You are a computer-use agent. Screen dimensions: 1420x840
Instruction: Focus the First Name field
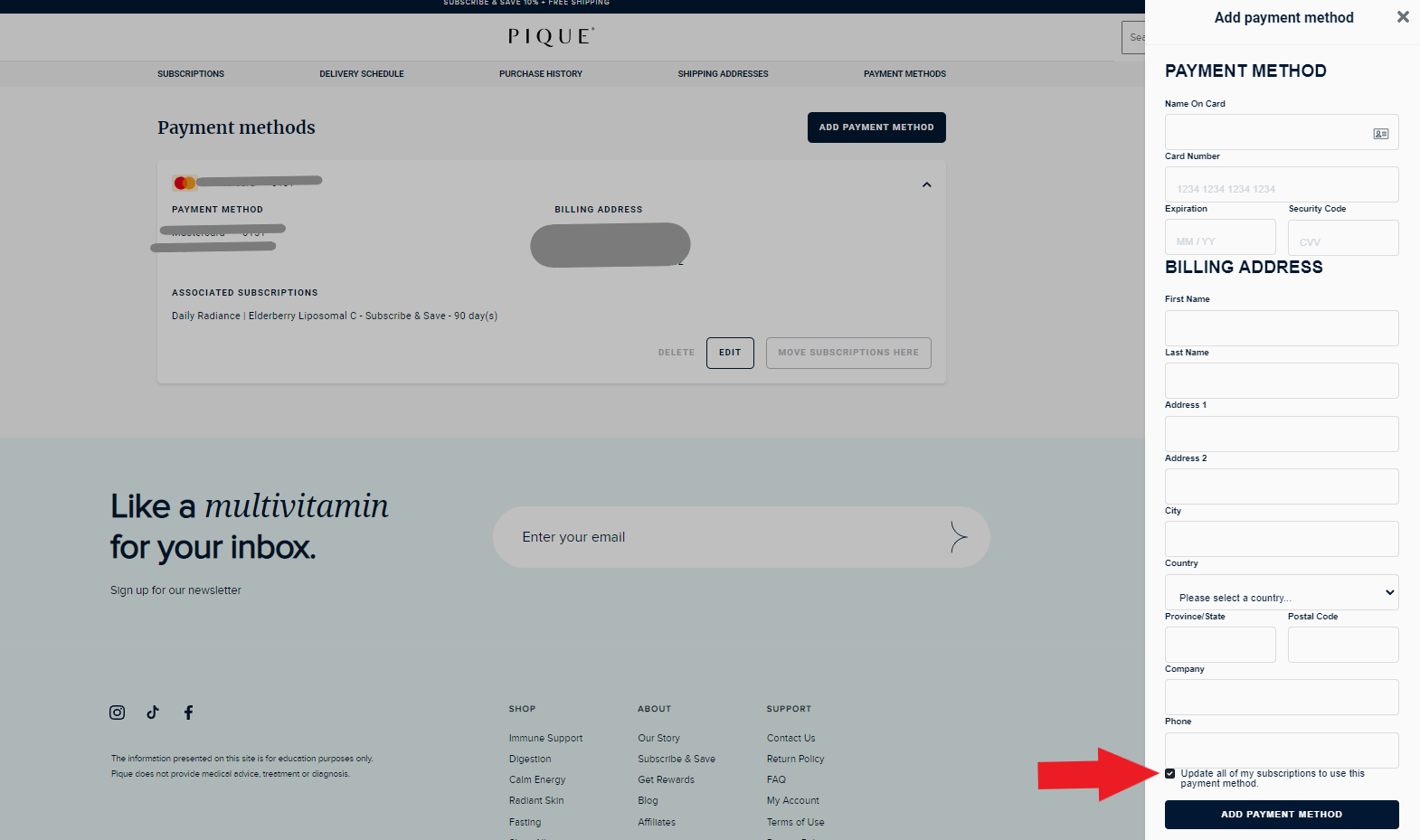1282,328
